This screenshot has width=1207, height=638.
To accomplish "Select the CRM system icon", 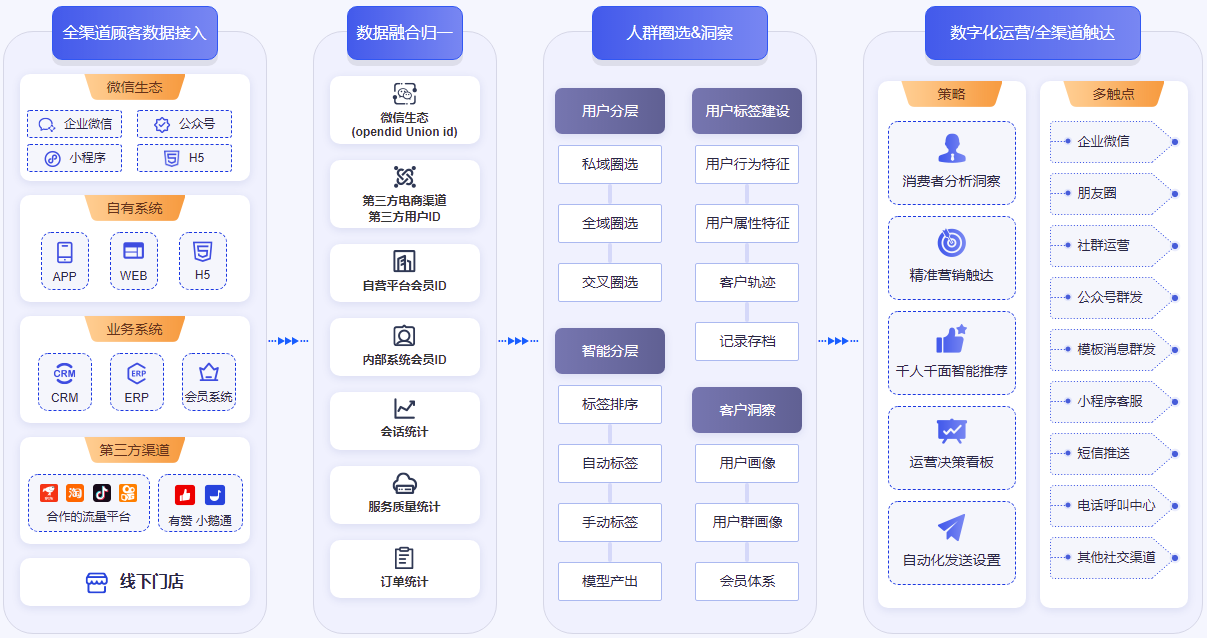I will point(65,373).
